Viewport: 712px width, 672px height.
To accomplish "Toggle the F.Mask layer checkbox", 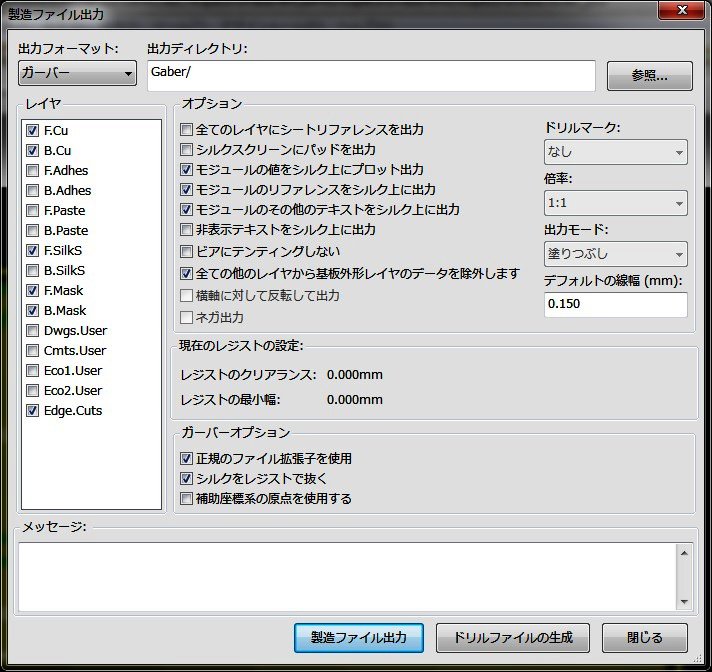I will click(x=32, y=291).
